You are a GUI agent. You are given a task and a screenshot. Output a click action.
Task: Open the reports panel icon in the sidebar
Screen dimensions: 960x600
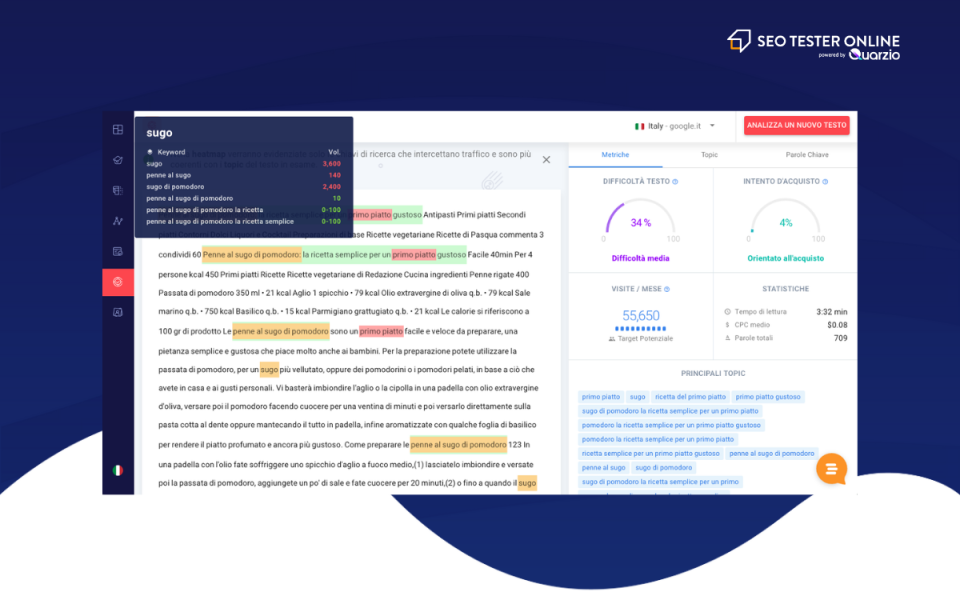click(118, 252)
